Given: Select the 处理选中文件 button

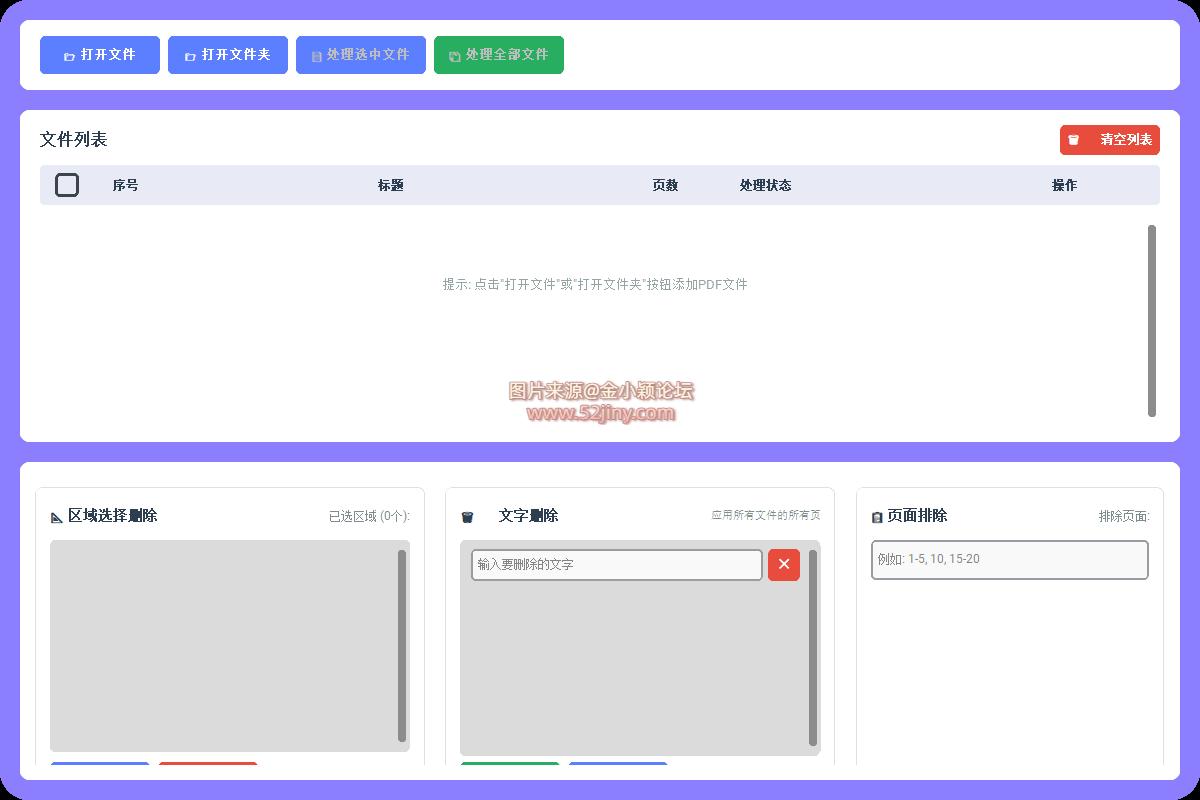Looking at the screenshot, I should pos(361,55).
